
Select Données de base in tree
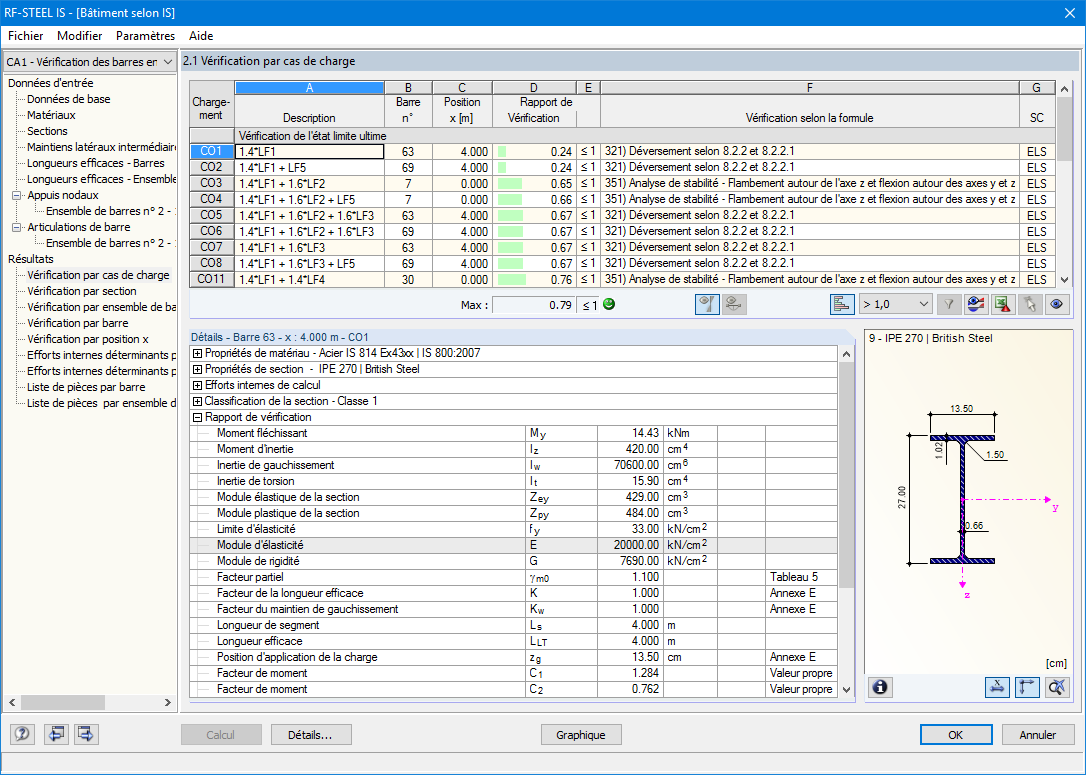coord(69,99)
